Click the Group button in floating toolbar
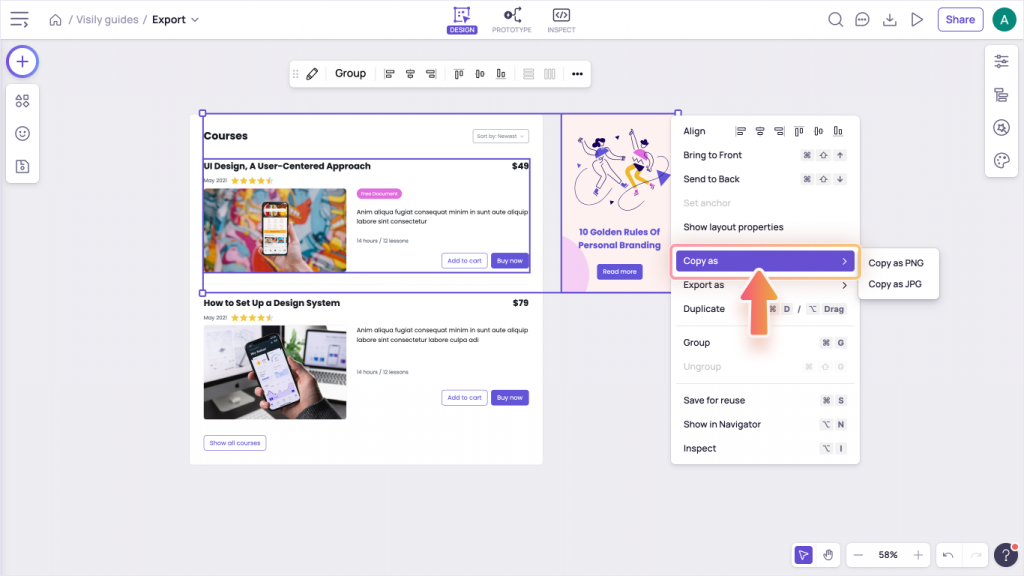The height and width of the screenshot is (576, 1024). click(x=350, y=74)
